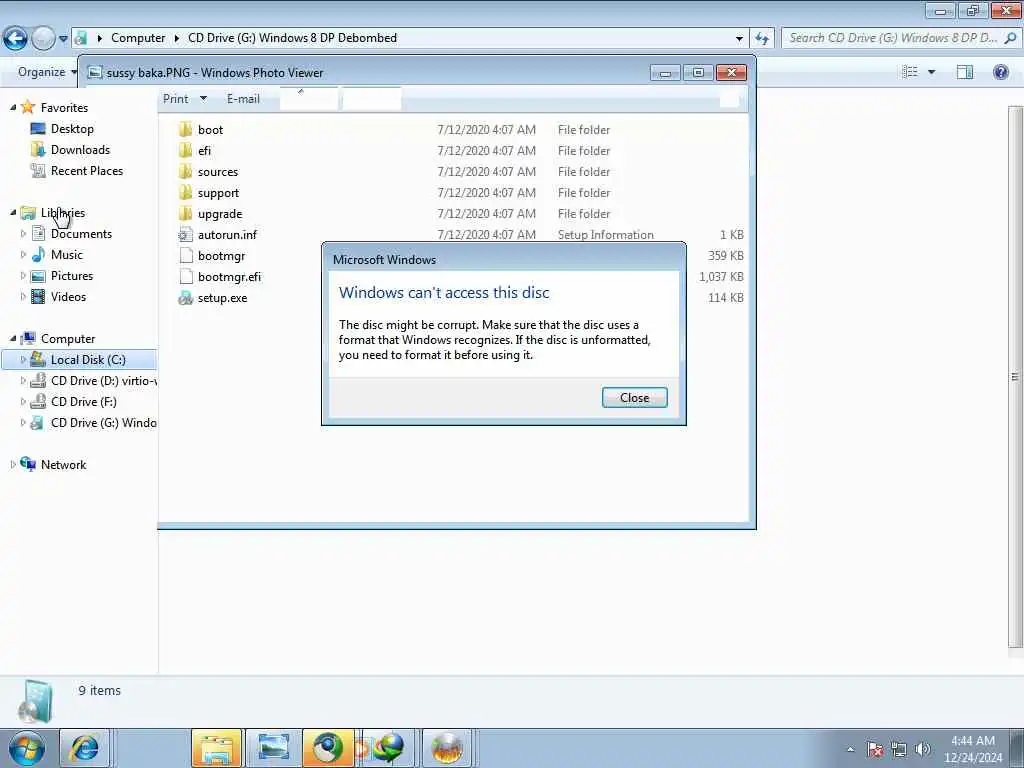Expand the Network node
Screen dimensions: 1024x768
(x=13, y=464)
